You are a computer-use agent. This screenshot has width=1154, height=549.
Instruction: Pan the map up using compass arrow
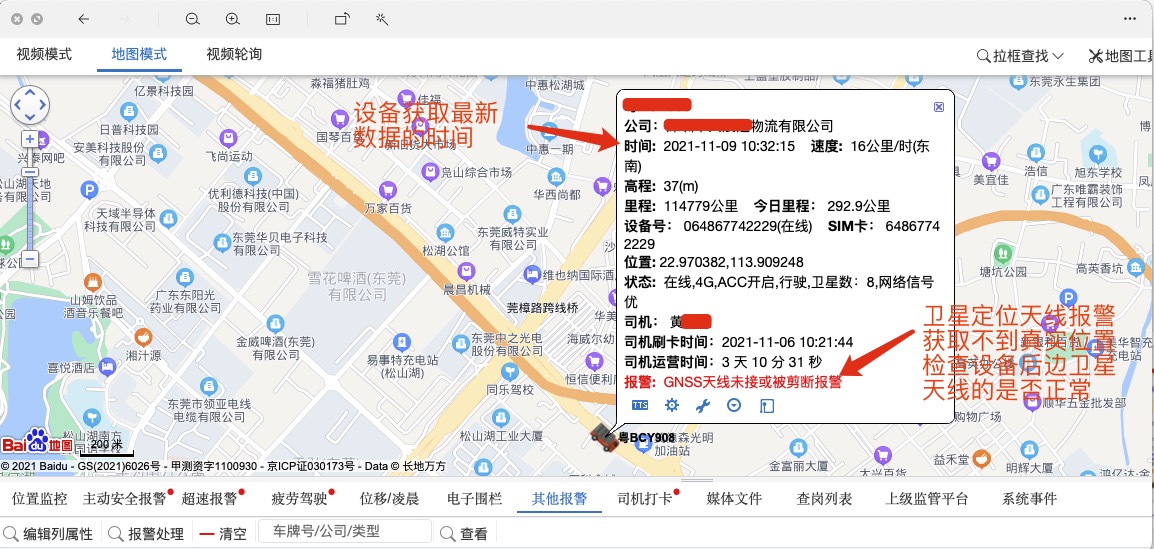point(29,92)
